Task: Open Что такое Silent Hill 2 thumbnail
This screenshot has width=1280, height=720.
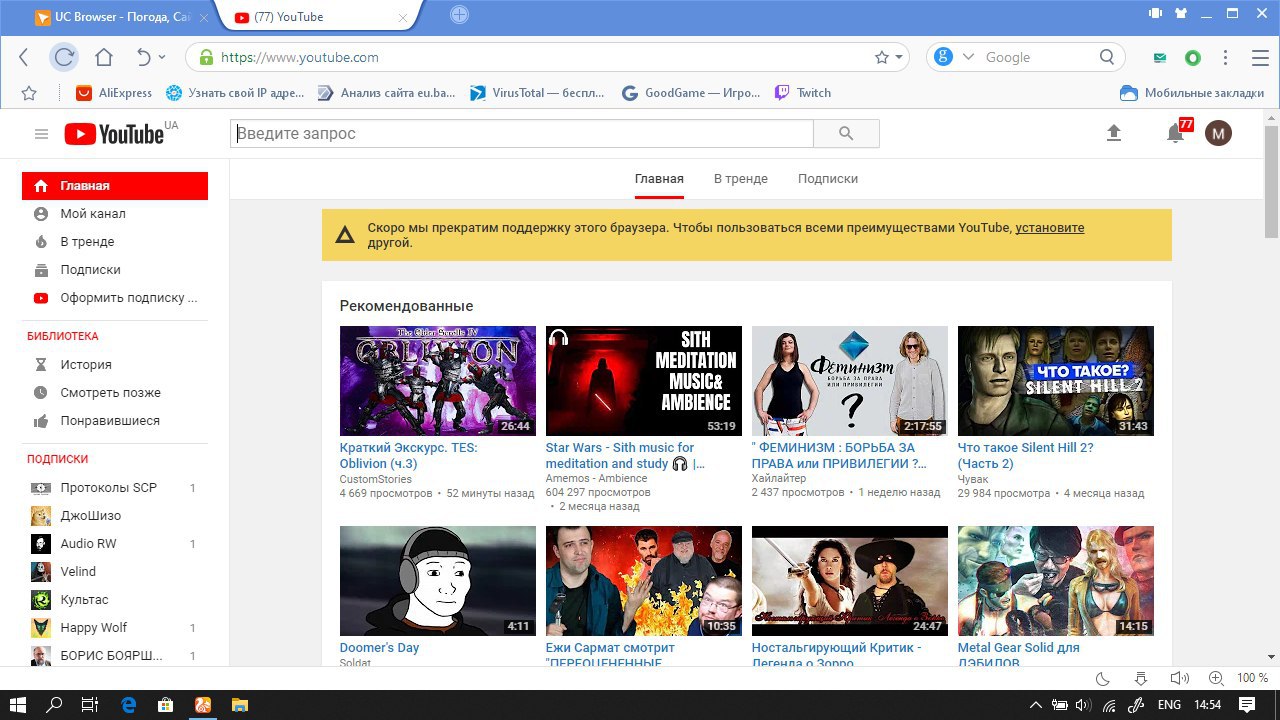Action: [x=1056, y=381]
